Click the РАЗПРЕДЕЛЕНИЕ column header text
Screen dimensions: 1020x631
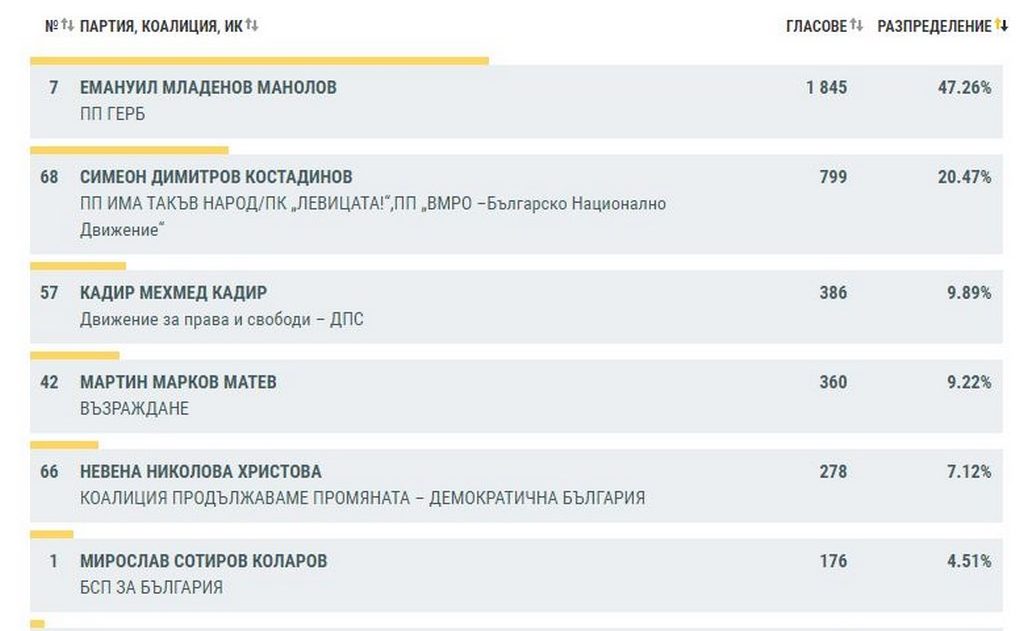tap(934, 26)
